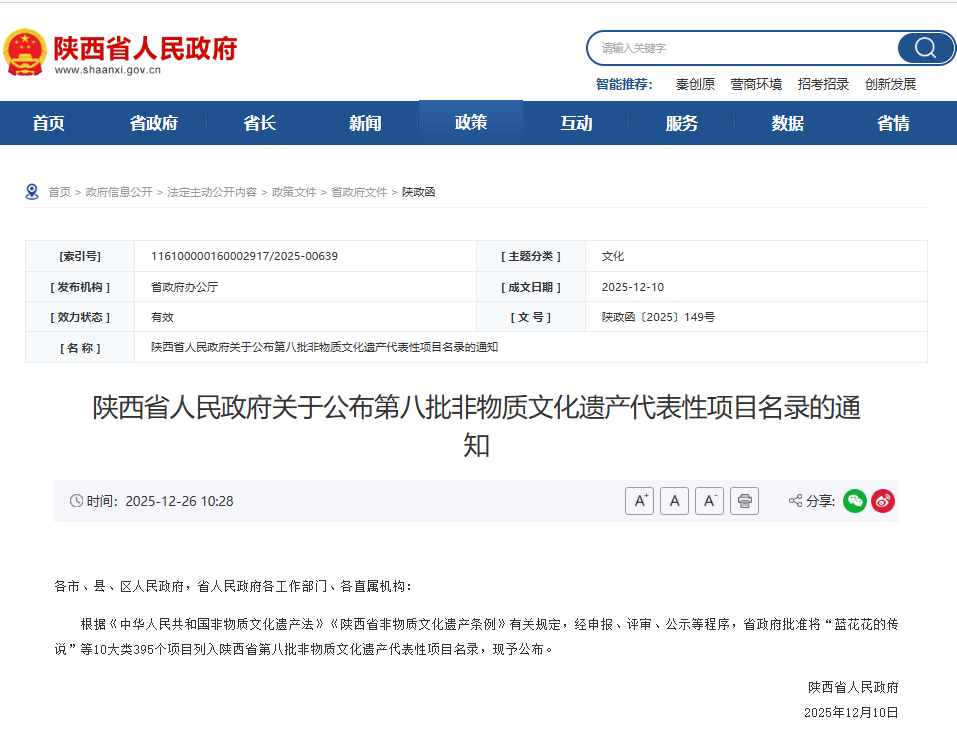The height and width of the screenshot is (742, 957).
Task: Go to 首页 in breadcrumb
Action: coord(60,192)
